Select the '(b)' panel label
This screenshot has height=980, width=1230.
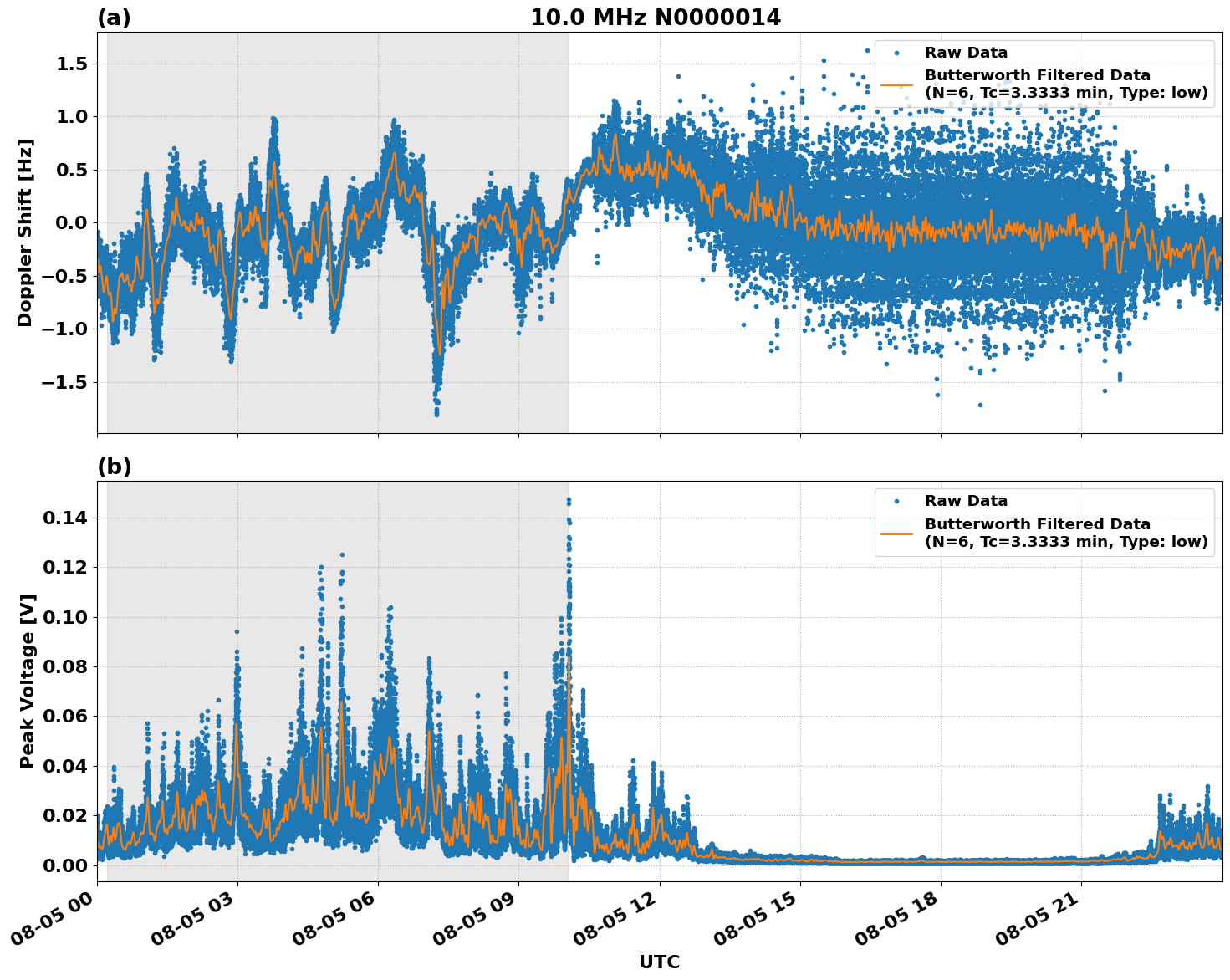coord(115,467)
